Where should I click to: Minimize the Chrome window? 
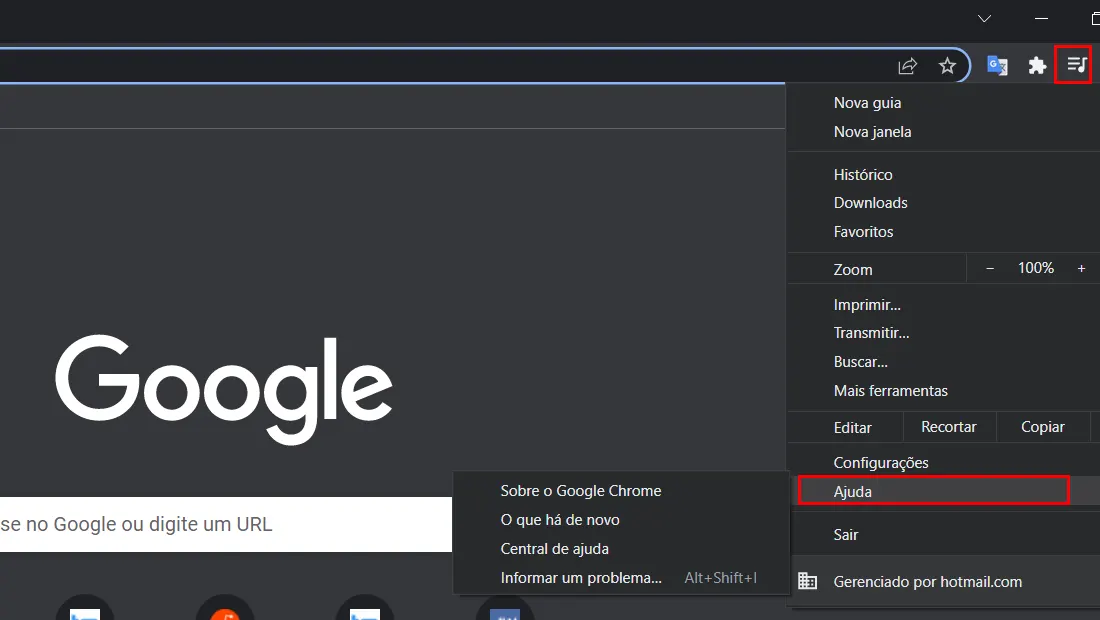[1041, 18]
